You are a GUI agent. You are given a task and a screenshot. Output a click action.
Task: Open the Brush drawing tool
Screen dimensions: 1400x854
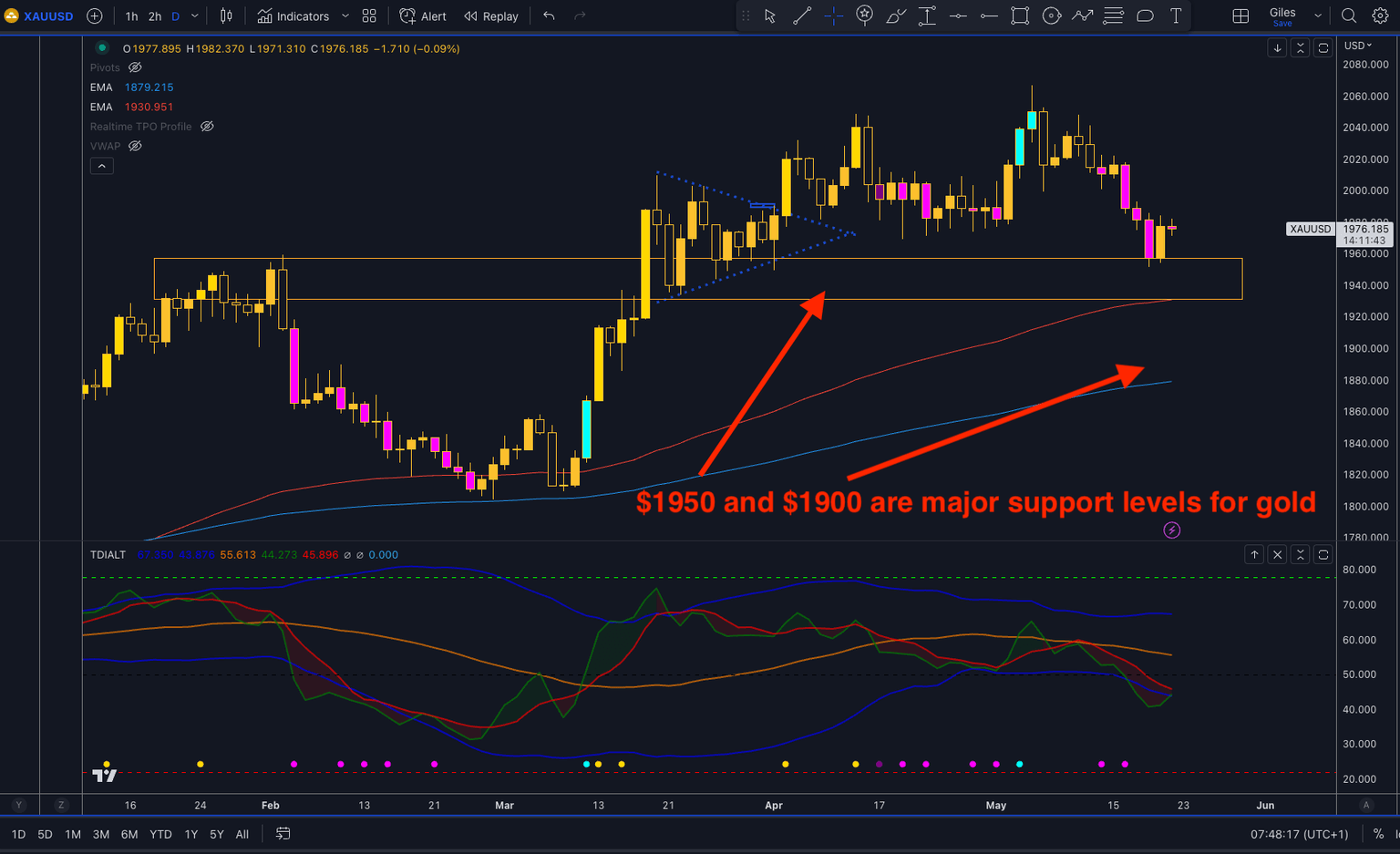896,15
